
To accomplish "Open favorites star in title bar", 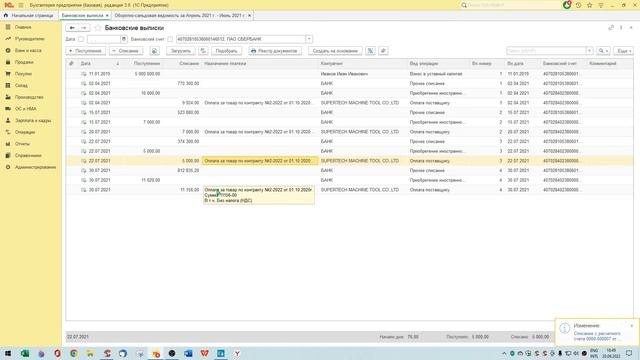I will tap(589, 5).
